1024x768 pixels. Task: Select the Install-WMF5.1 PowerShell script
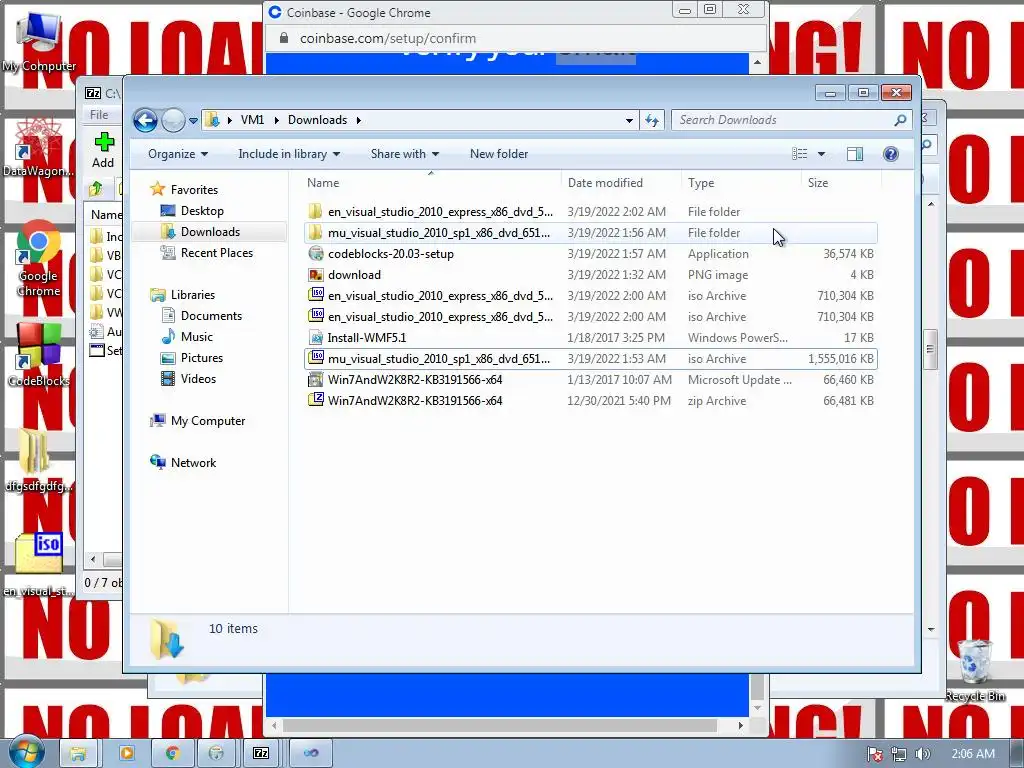[x=590, y=338]
